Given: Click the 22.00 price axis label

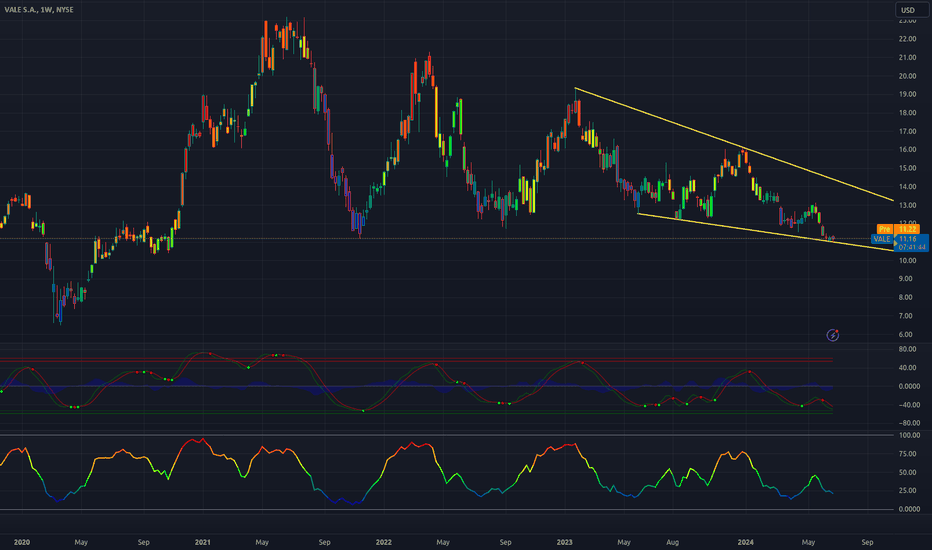Looking at the screenshot, I should click(x=908, y=39).
